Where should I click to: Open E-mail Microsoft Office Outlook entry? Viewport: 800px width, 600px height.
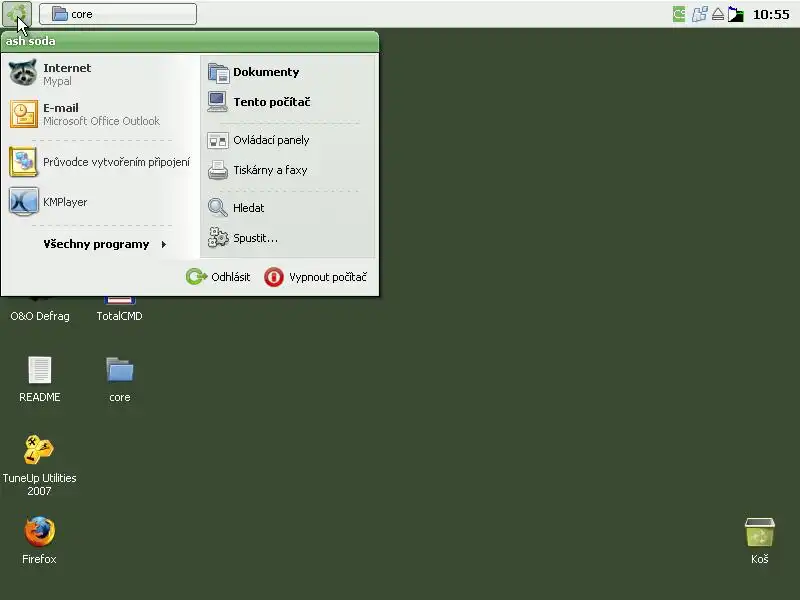(101, 114)
